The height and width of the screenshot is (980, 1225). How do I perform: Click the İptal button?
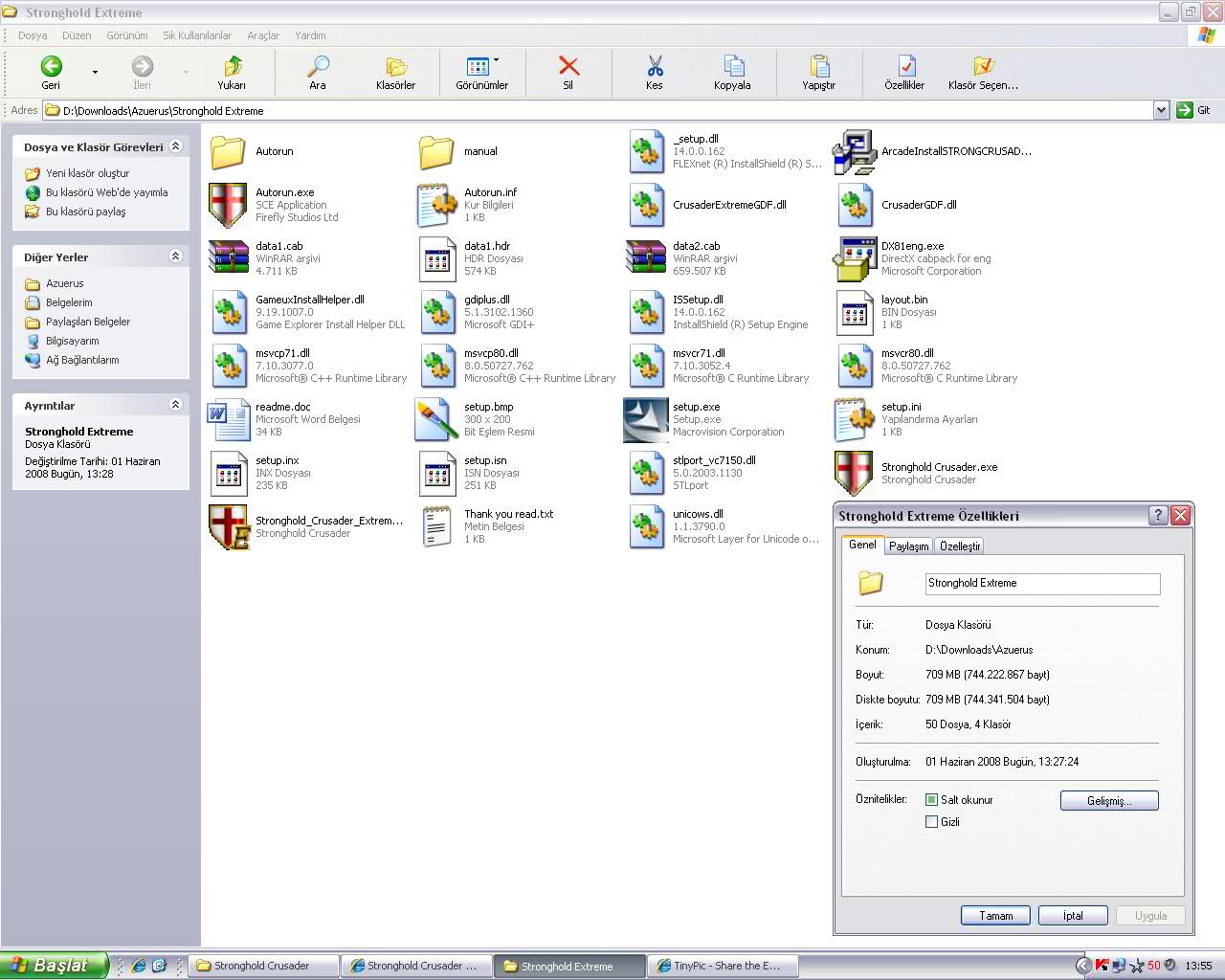coord(1073,916)
